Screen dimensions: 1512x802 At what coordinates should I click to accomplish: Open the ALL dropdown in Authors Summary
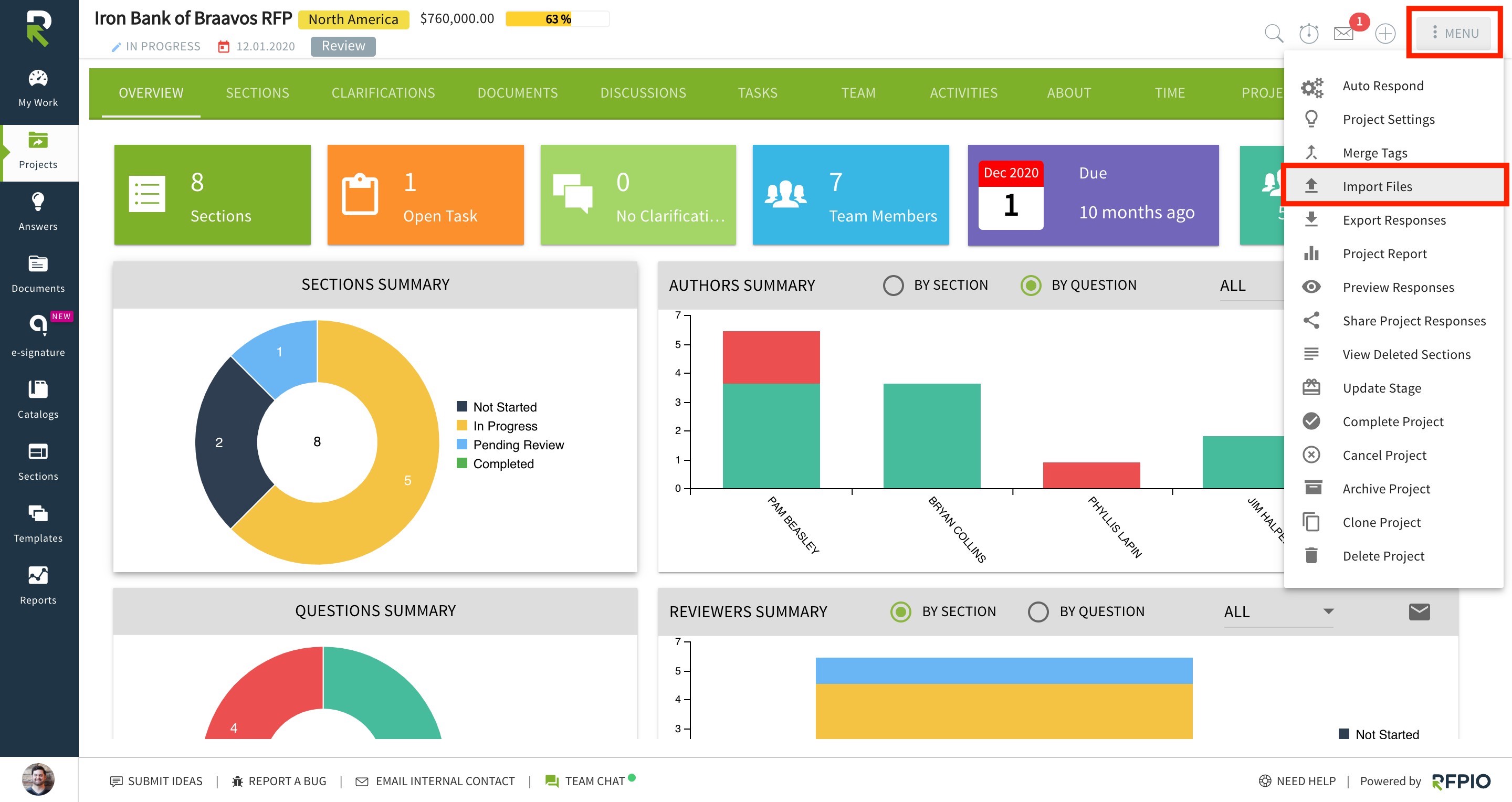1252,286
